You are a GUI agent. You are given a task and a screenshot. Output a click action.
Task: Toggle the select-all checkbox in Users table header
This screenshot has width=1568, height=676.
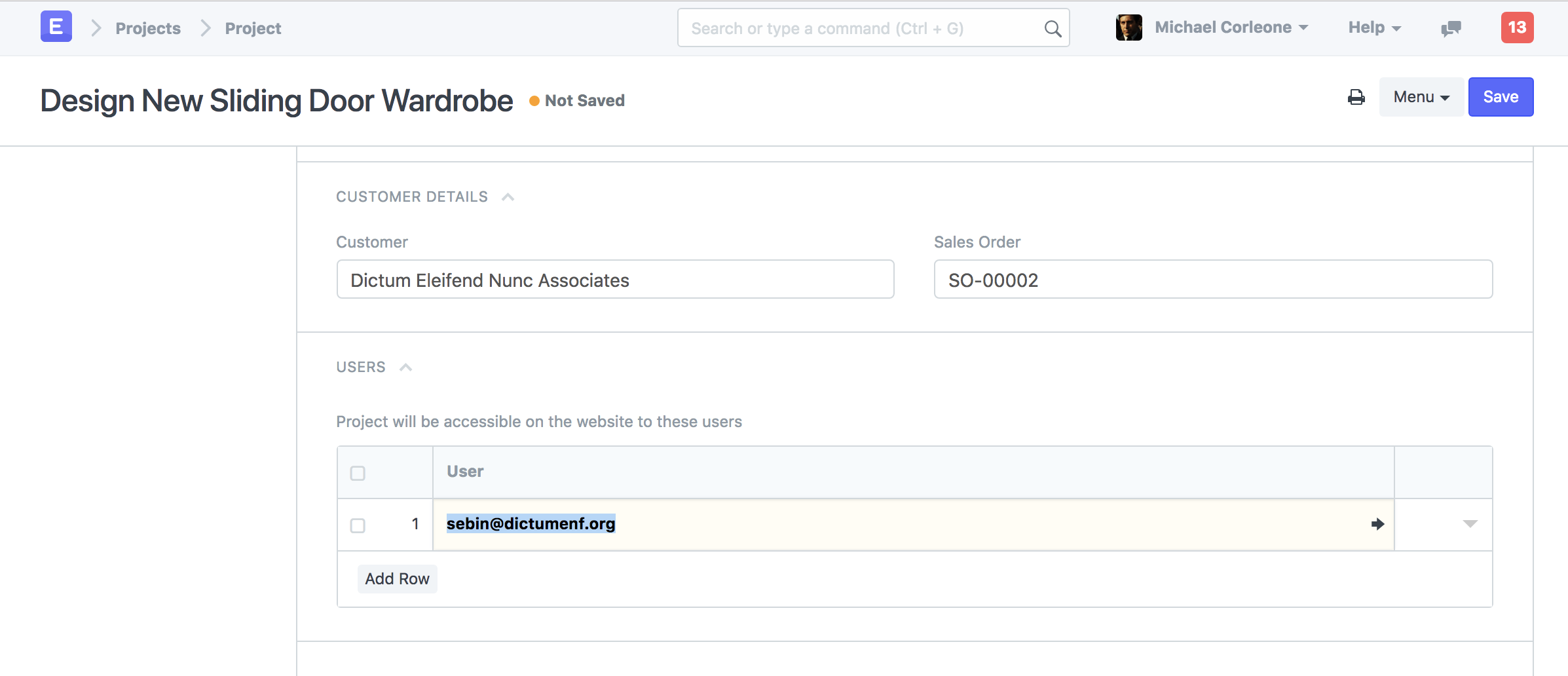click(x=358, y=473)
